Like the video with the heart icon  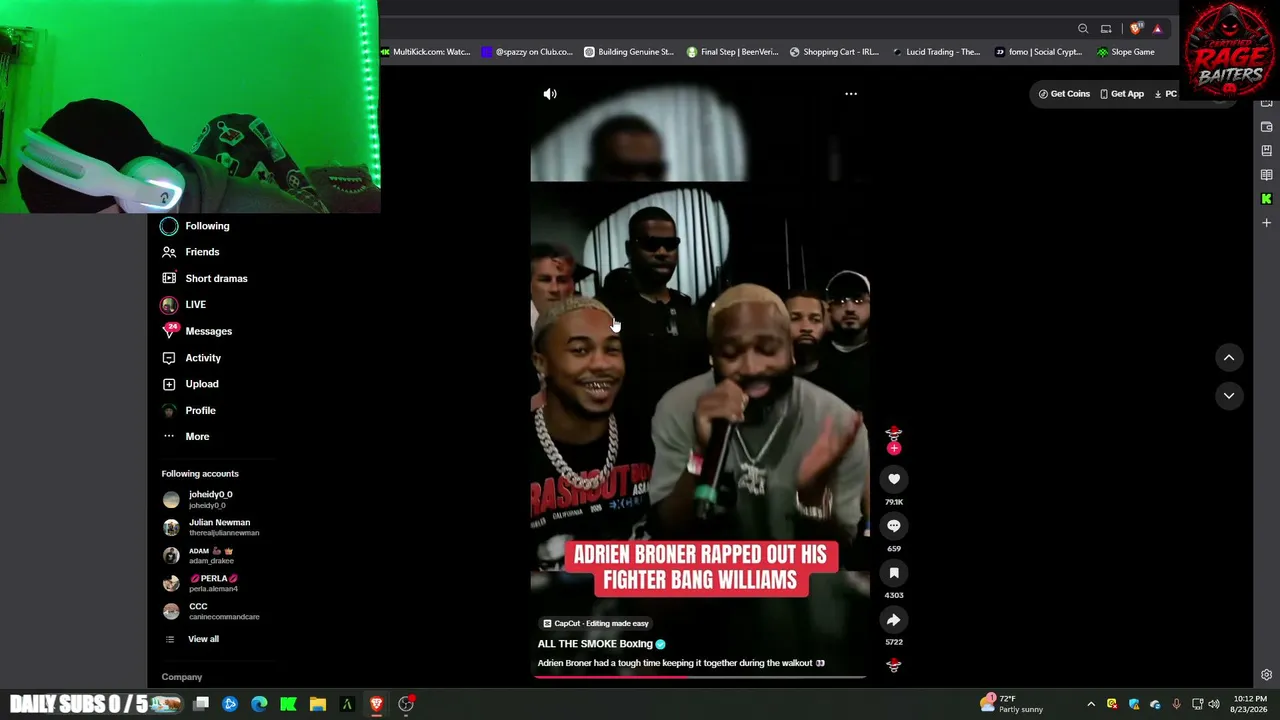pyautogui.click(x=894, y=479)
